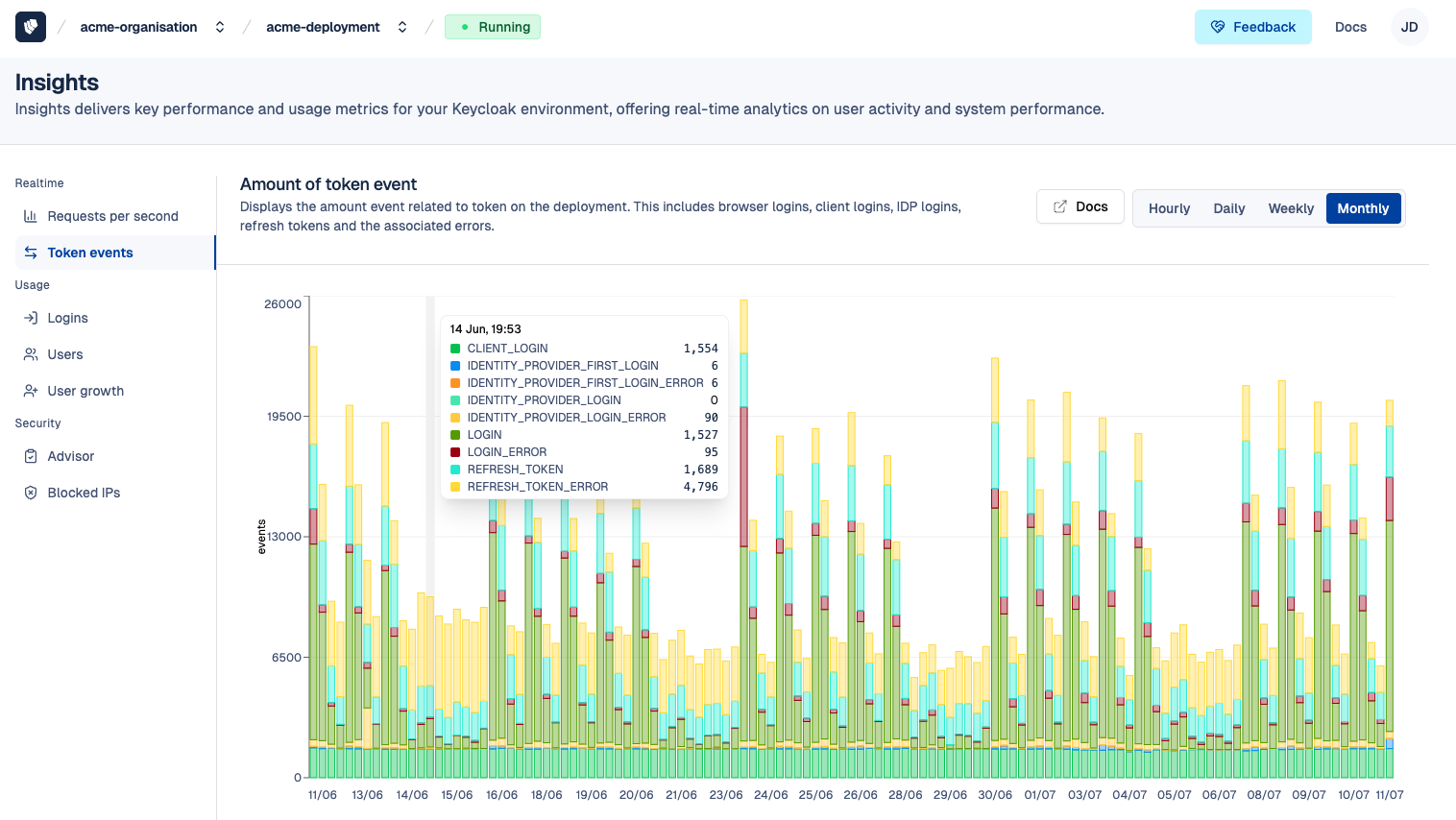Viewport: 1456px width, 820px height.
Task: Switch granularity to Weekly
Action: (1290, 208)
